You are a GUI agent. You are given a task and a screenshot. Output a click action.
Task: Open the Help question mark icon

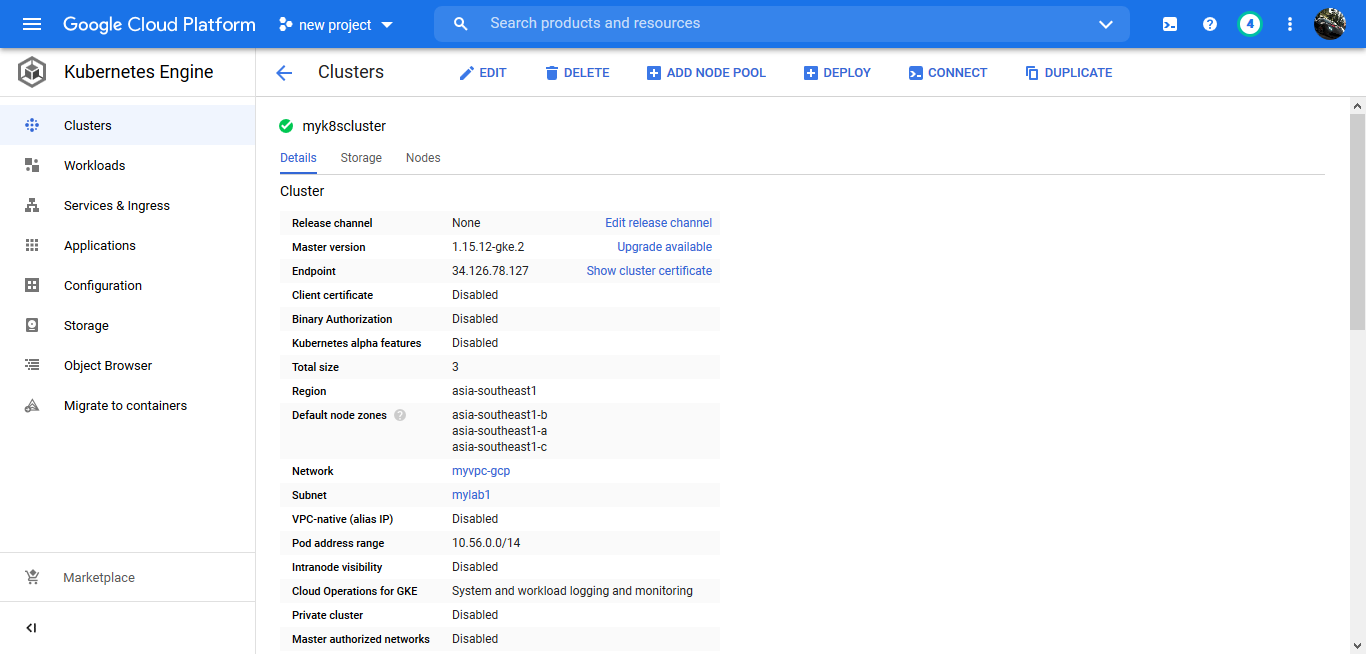[x=1210, y=24]
